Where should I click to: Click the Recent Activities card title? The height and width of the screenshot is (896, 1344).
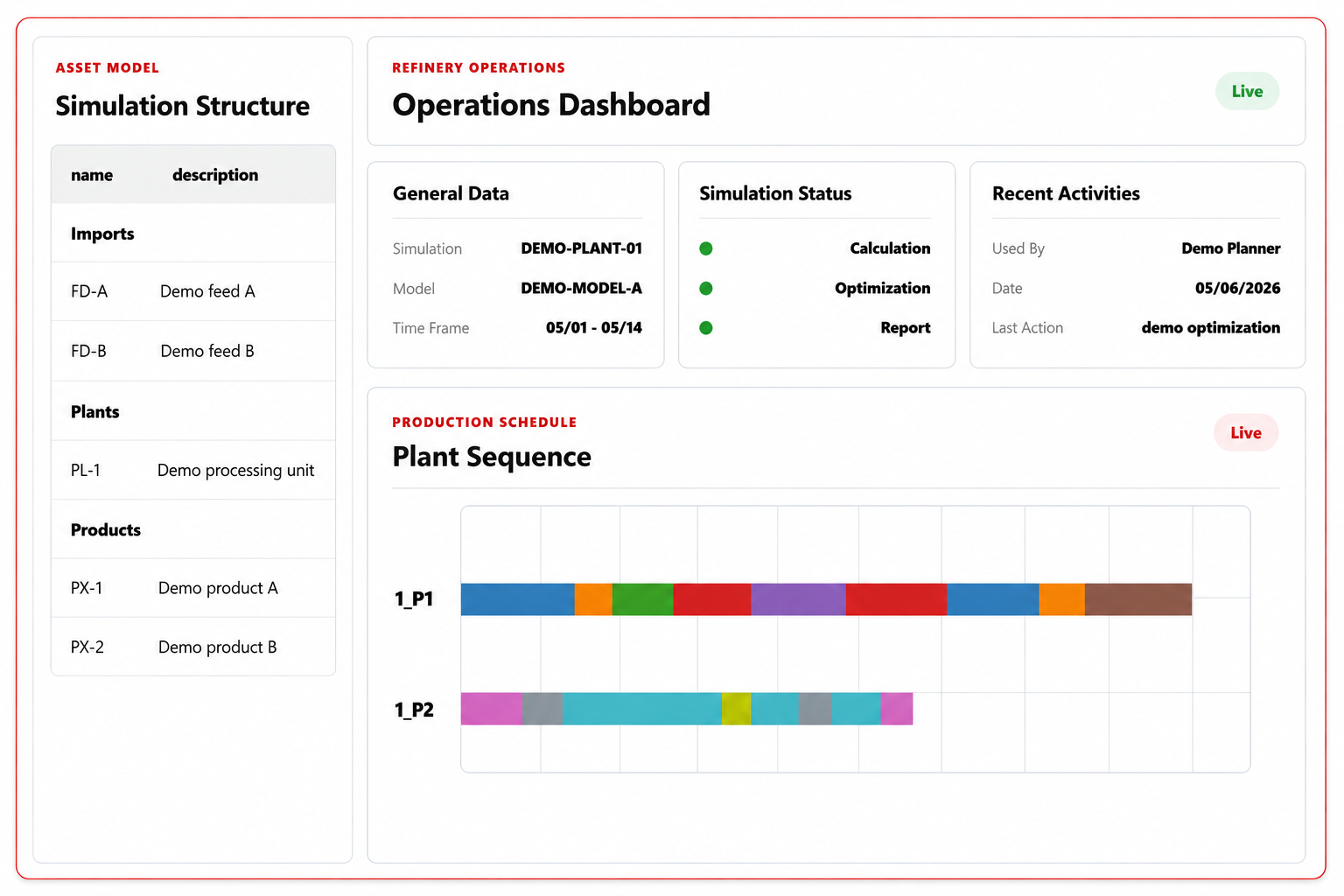click(1066, 193)
